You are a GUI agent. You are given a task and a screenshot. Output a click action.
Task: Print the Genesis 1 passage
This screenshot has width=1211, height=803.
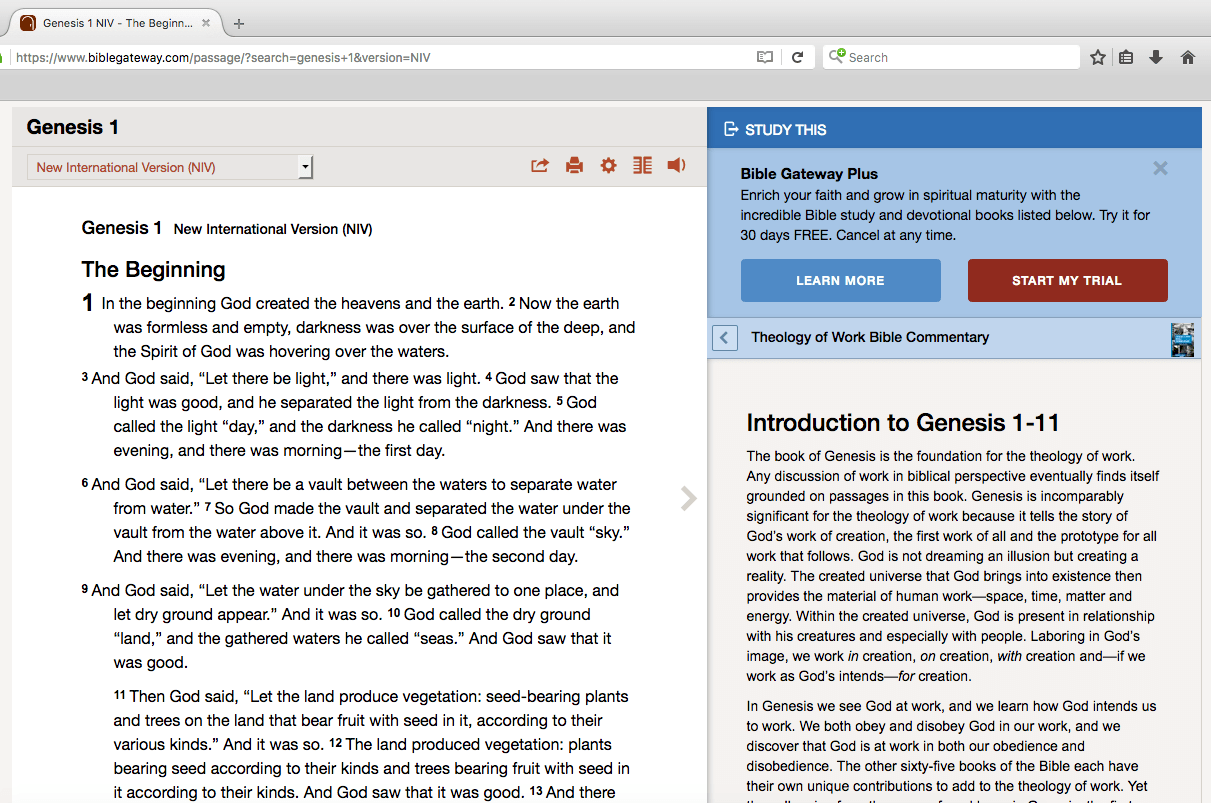[x=574, y=166]
